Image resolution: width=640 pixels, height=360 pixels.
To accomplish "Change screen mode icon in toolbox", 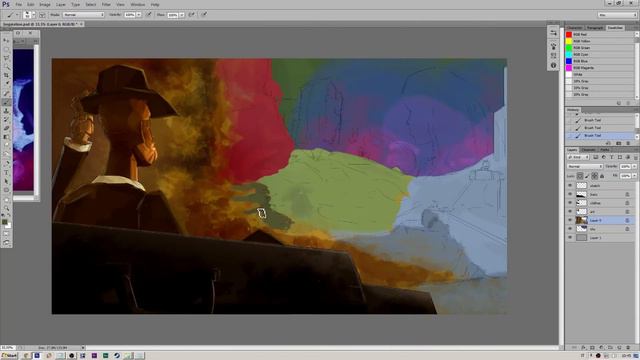I will (6, 243).
